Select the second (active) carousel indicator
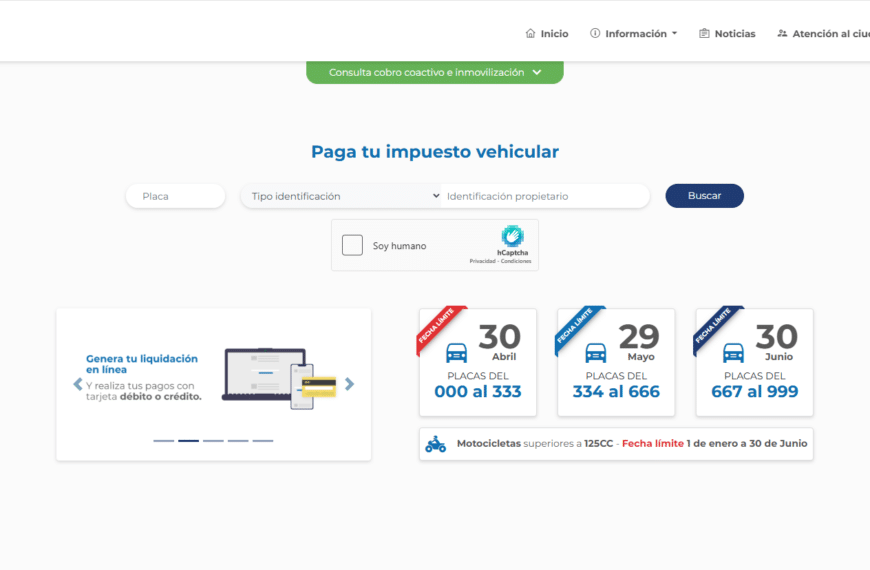The image size is (870, 570). click(x=189, y=441)
